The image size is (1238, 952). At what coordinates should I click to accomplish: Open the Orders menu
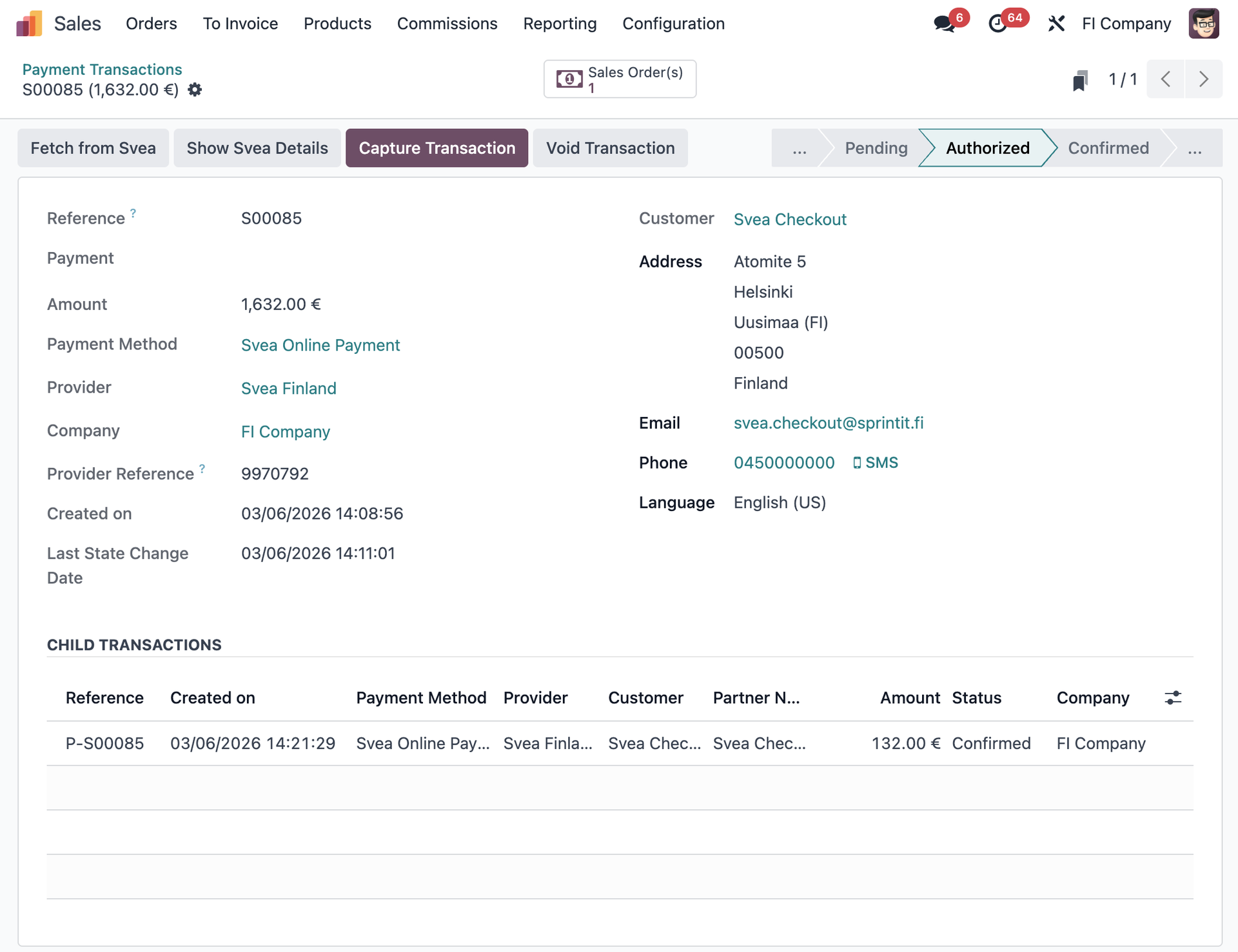[152, 24]
